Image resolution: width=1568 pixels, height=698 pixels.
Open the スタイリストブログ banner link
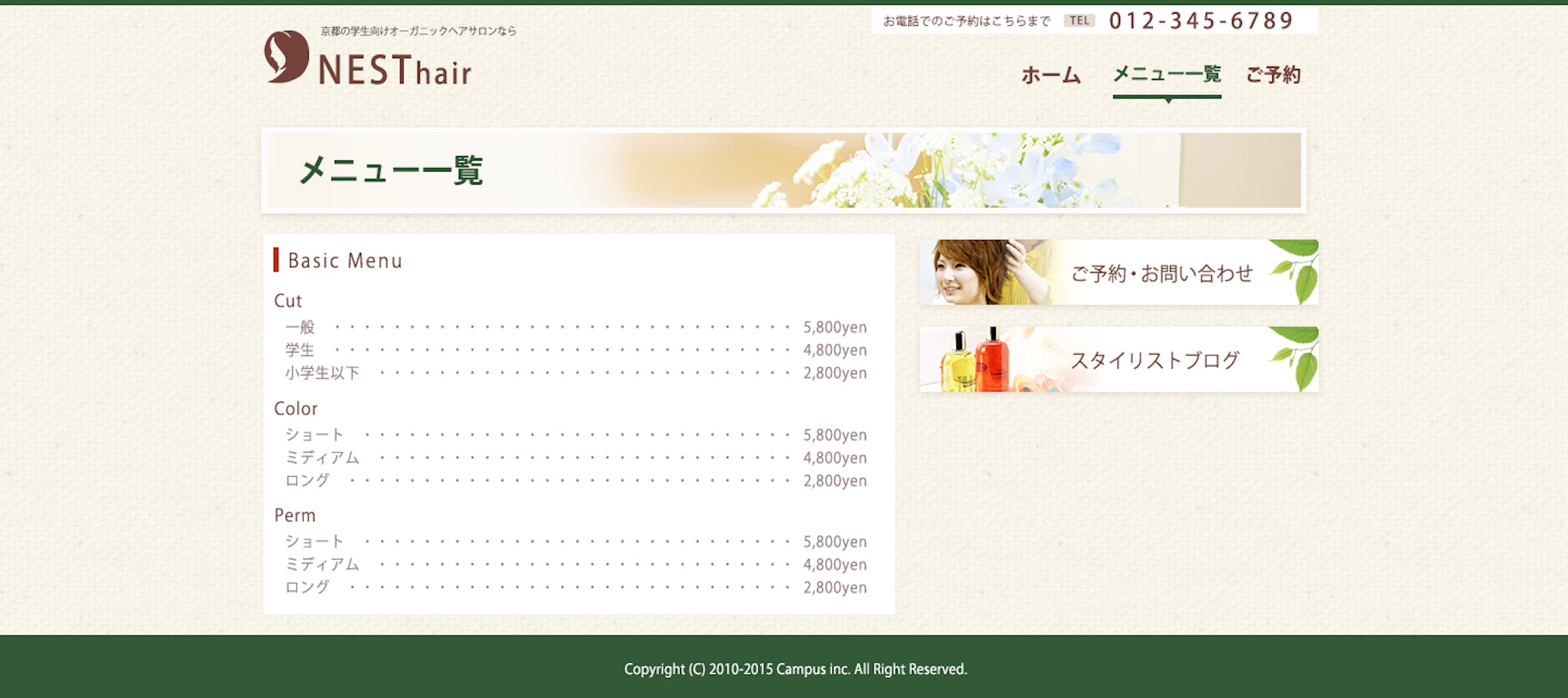pos(1156,360)
